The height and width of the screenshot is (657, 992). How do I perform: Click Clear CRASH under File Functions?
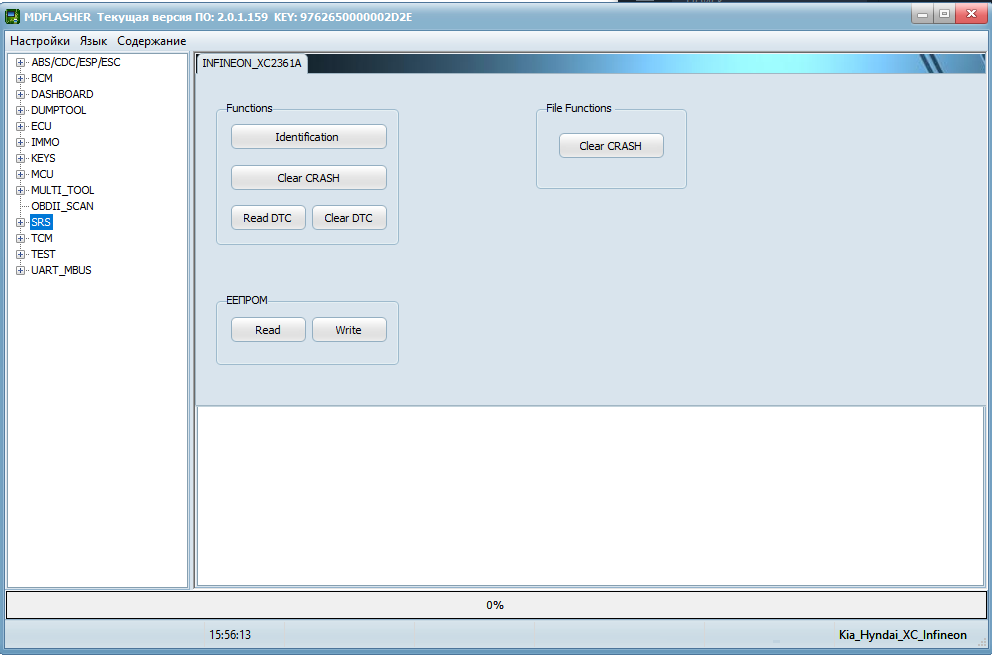coord(610,146)
